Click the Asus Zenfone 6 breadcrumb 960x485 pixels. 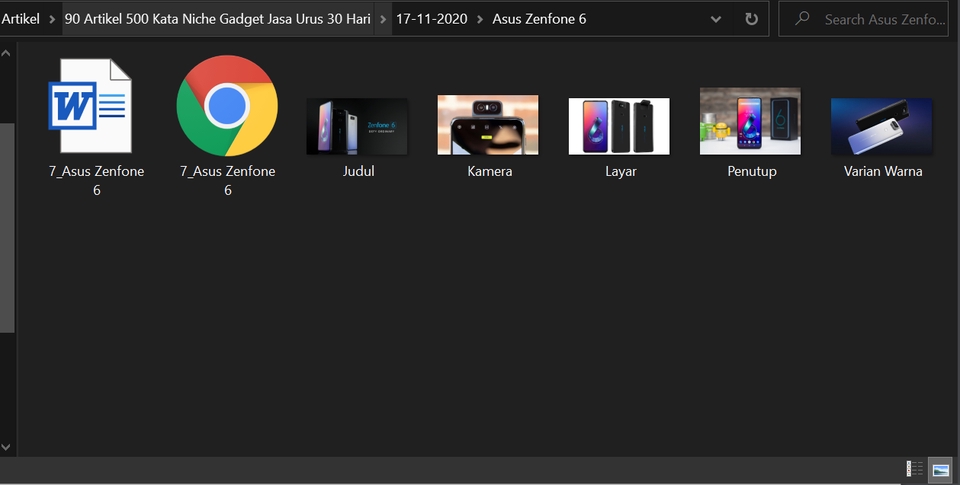click(539, 19)
